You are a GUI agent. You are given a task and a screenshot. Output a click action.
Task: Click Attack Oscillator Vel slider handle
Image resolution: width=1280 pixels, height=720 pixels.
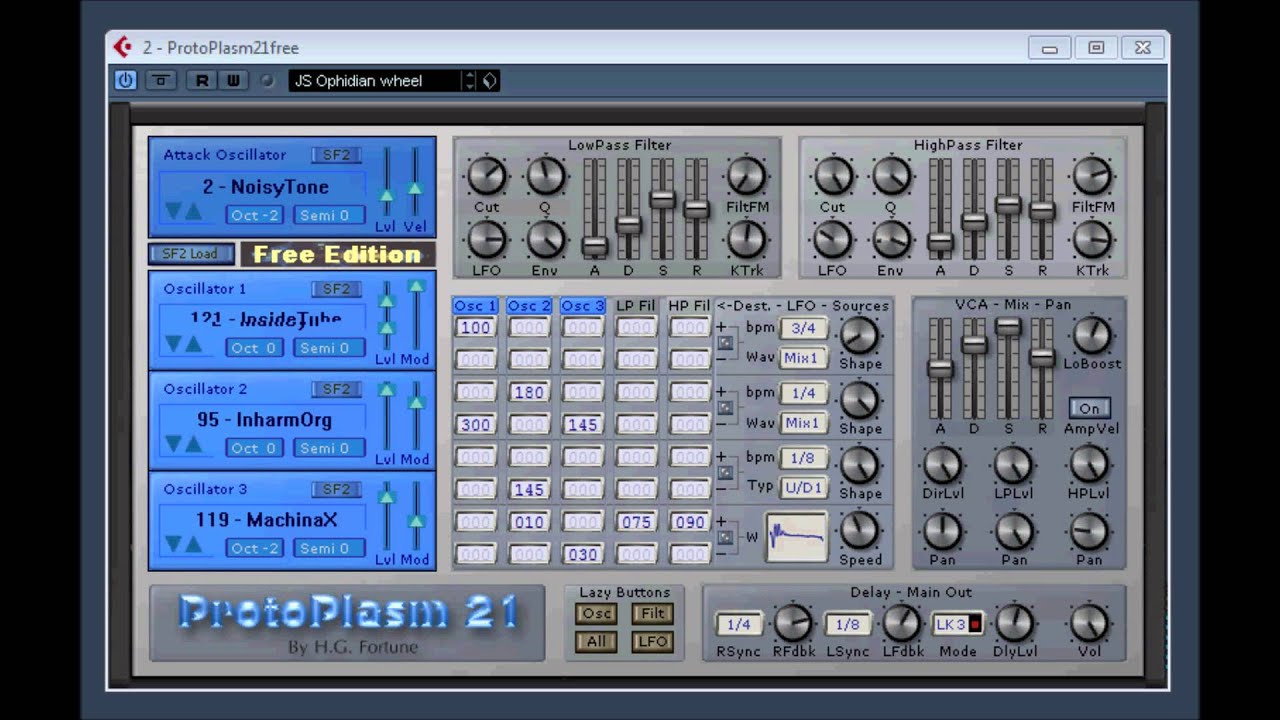pyautogui.click(x=415, y=187)
